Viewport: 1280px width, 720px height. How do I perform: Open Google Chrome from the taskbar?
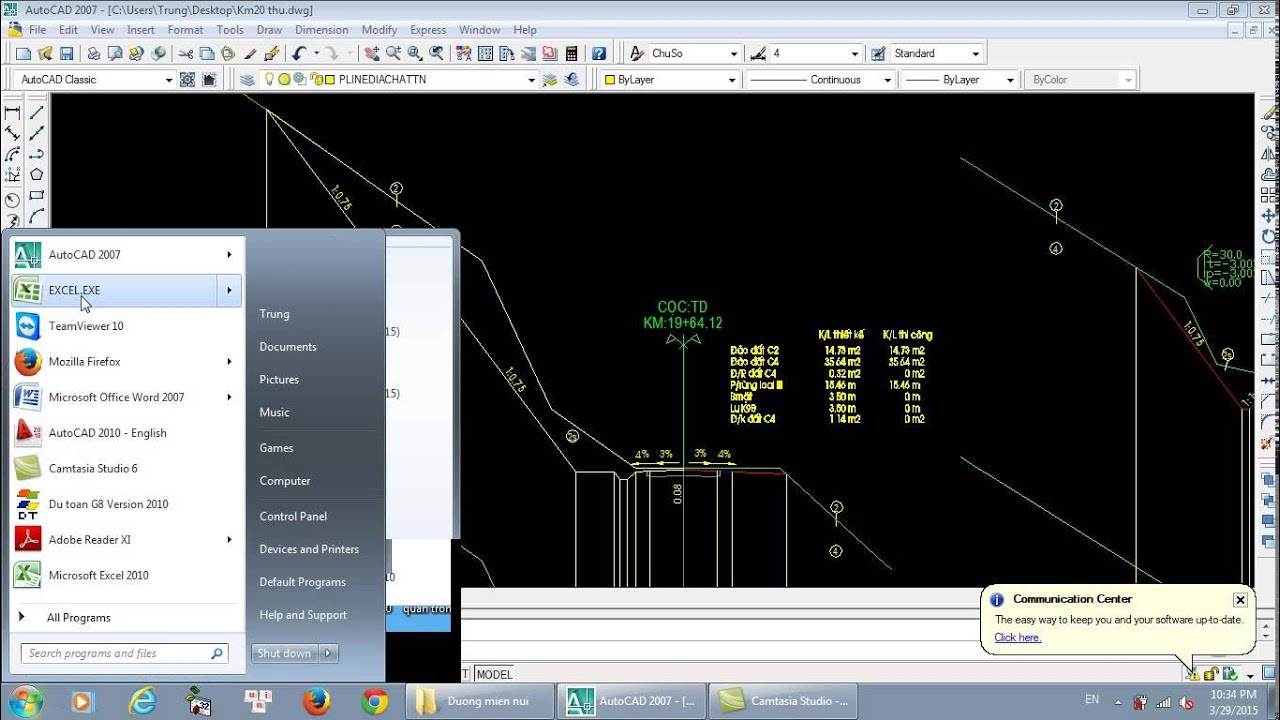pos(375,701)
